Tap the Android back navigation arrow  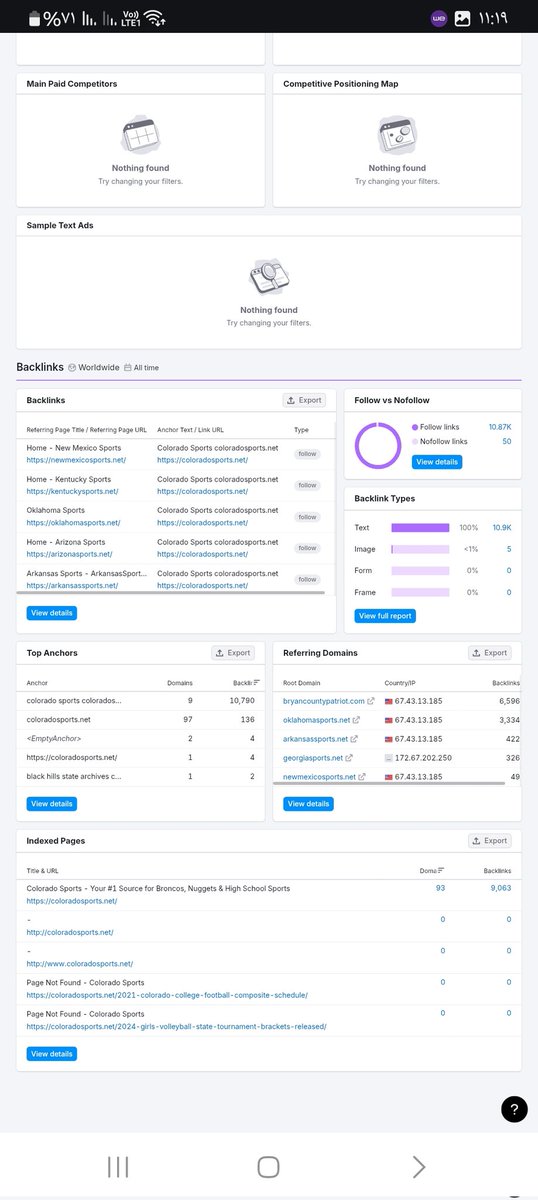(x=418, y=1167)
